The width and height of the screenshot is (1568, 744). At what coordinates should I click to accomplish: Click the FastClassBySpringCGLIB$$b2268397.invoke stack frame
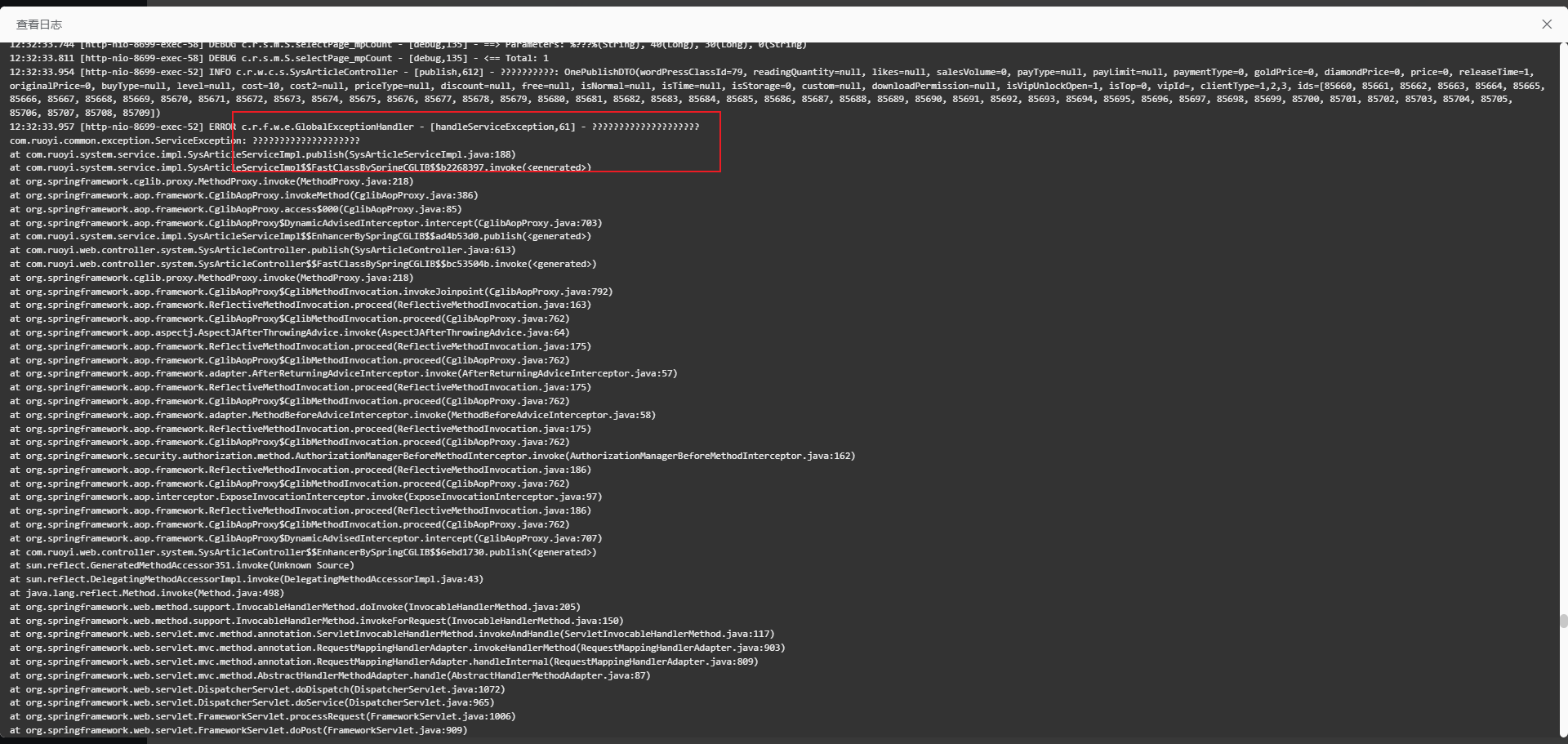click(301, 168)
